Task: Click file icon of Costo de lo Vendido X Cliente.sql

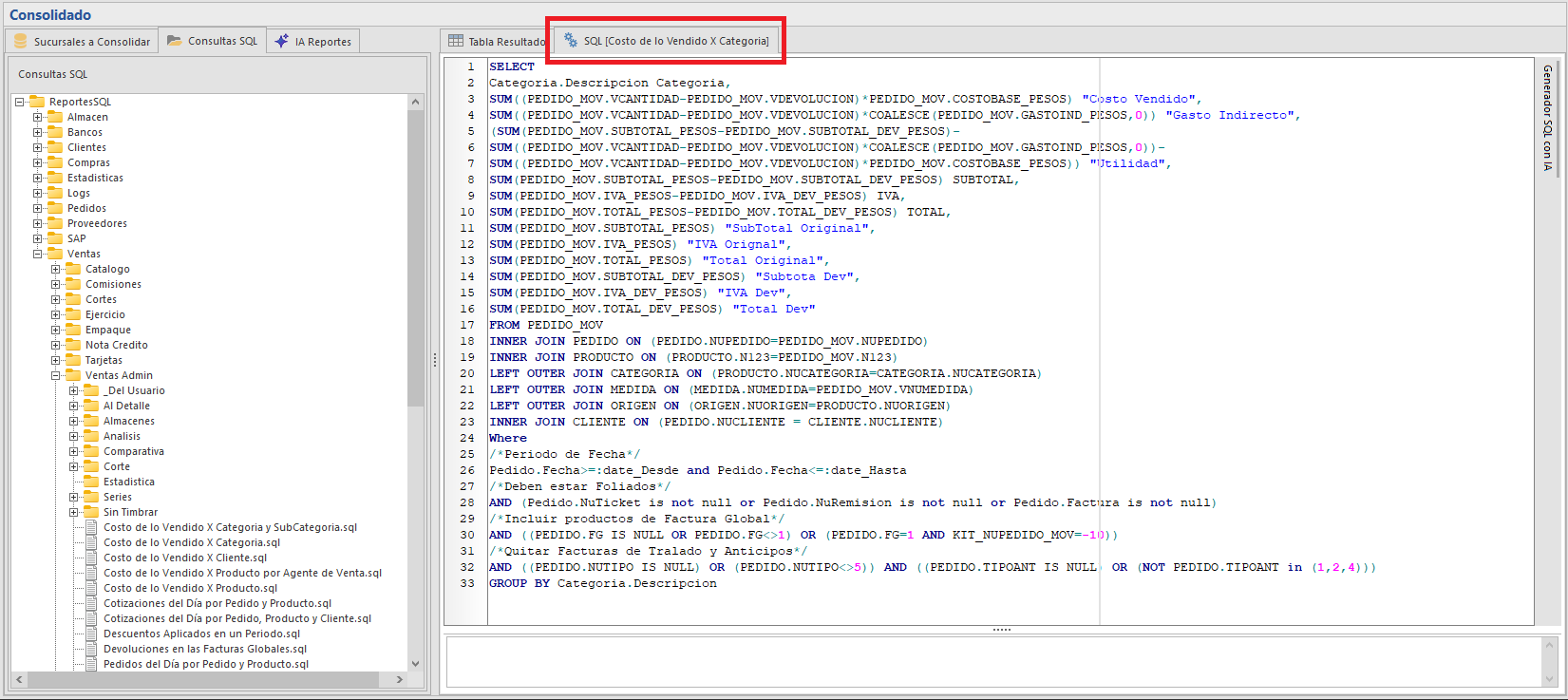Action: (x=91, y=558)
